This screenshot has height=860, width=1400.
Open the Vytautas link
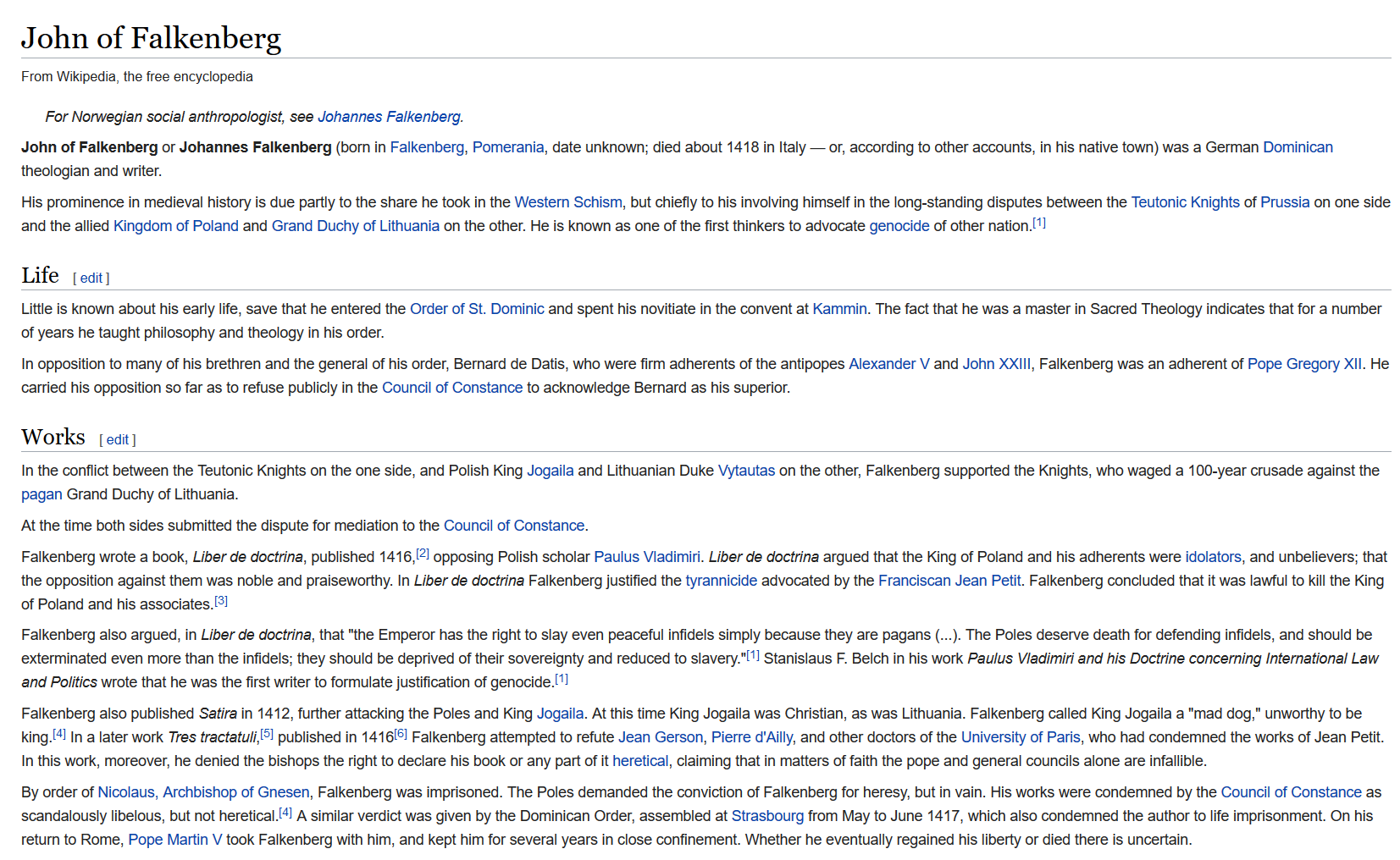click(x=746, y=471)
